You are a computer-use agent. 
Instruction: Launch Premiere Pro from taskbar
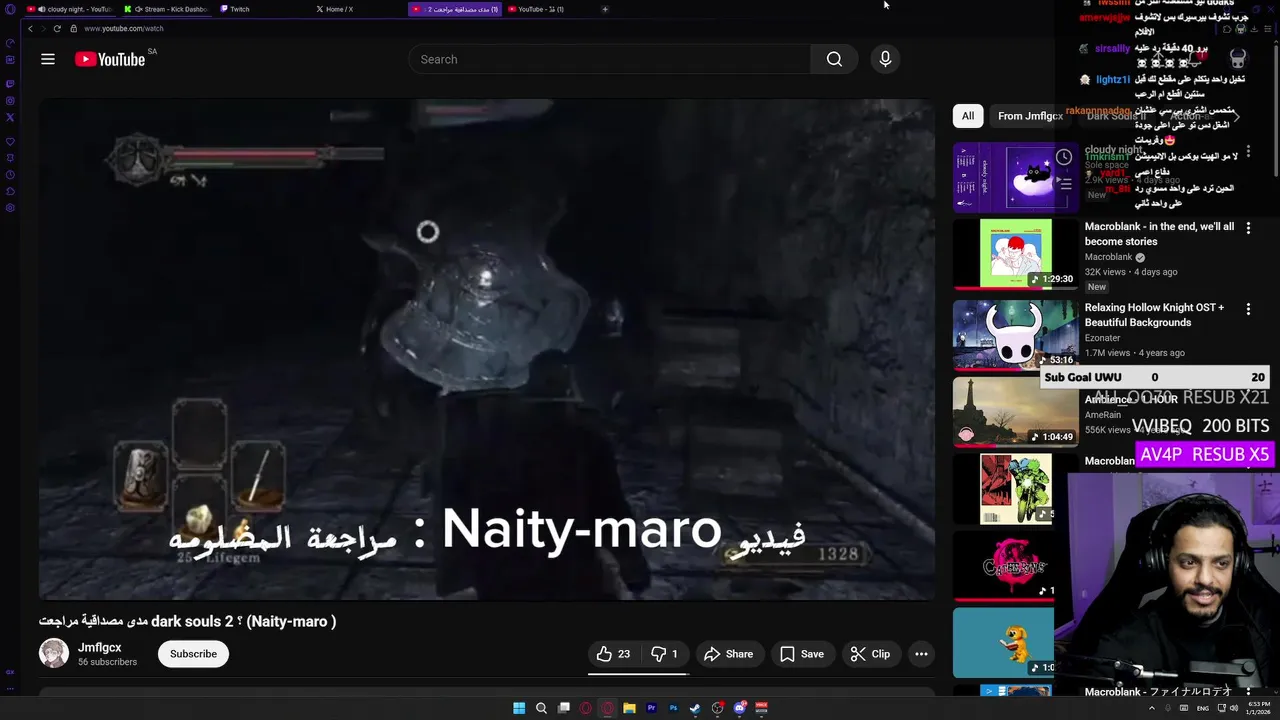click(651, 708)
